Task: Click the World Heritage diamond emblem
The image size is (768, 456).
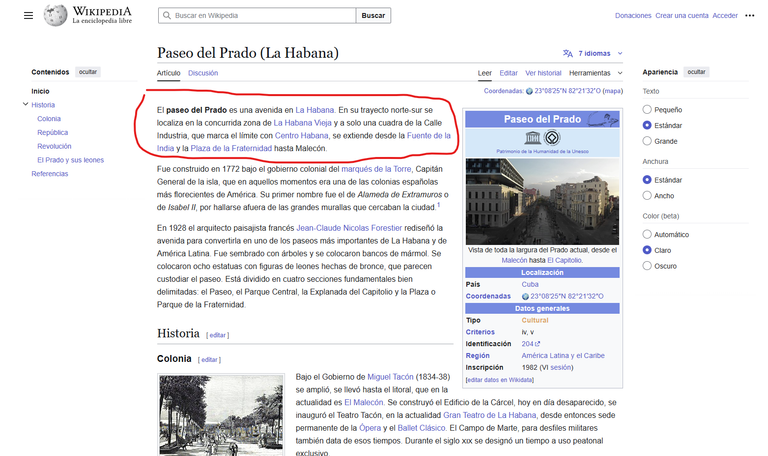Action: 552,138
